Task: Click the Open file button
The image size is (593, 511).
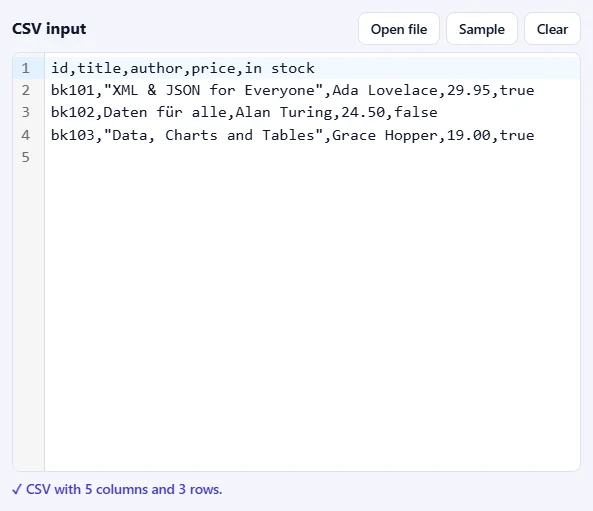Action: pos(399,29)
